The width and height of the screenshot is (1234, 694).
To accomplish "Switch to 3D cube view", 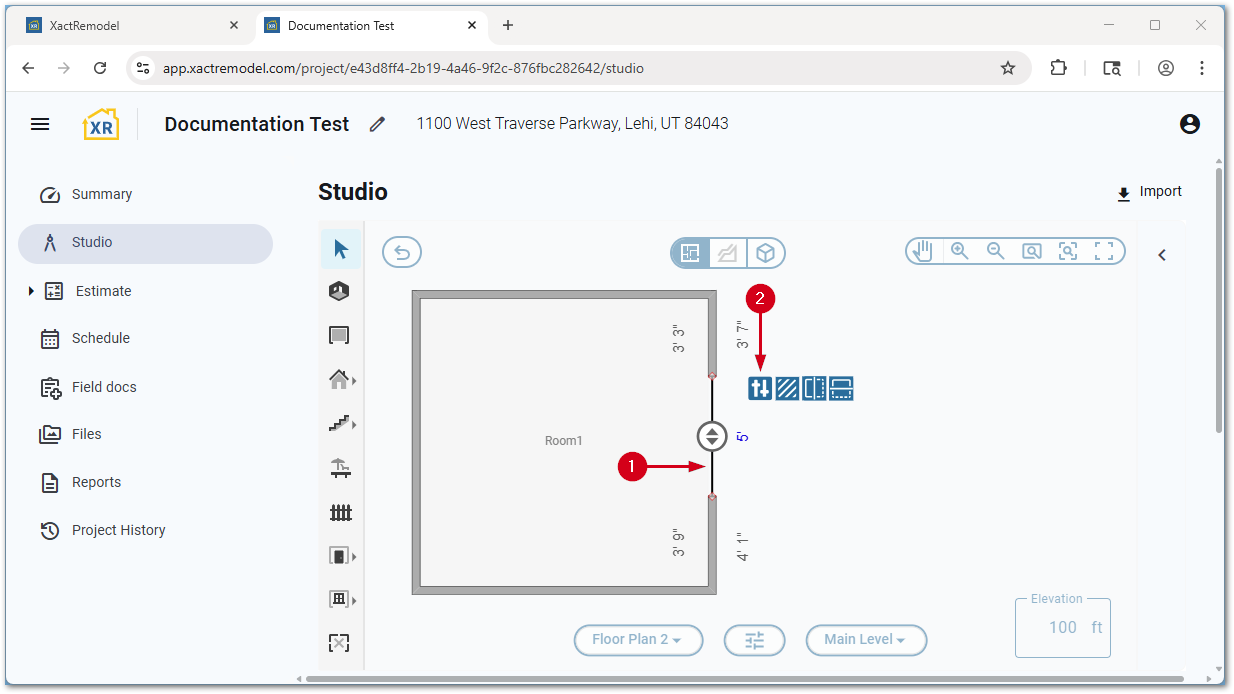I will 765,254.
